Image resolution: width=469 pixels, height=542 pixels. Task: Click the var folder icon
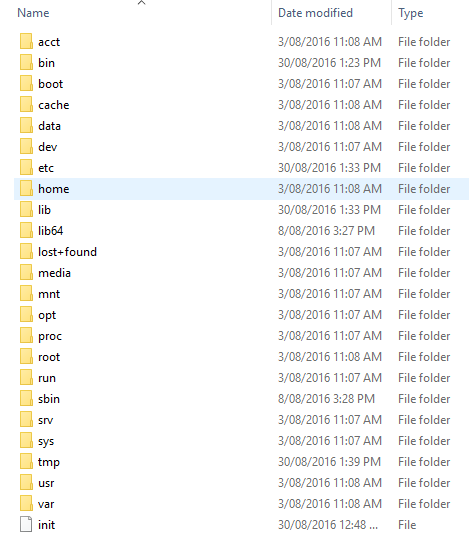coord(26,504)
